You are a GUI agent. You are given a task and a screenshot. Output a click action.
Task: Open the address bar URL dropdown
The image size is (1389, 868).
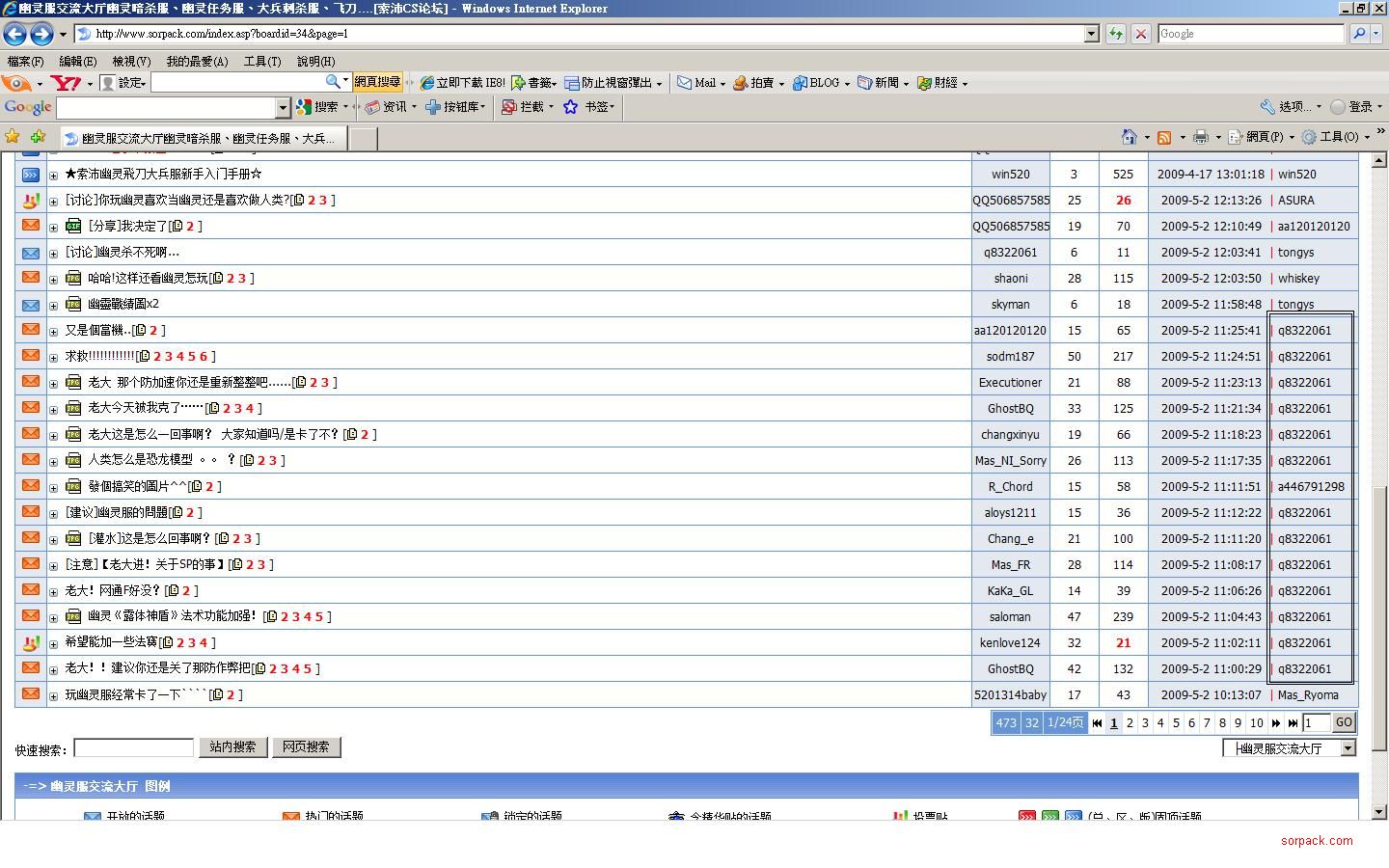(1091, 34)
